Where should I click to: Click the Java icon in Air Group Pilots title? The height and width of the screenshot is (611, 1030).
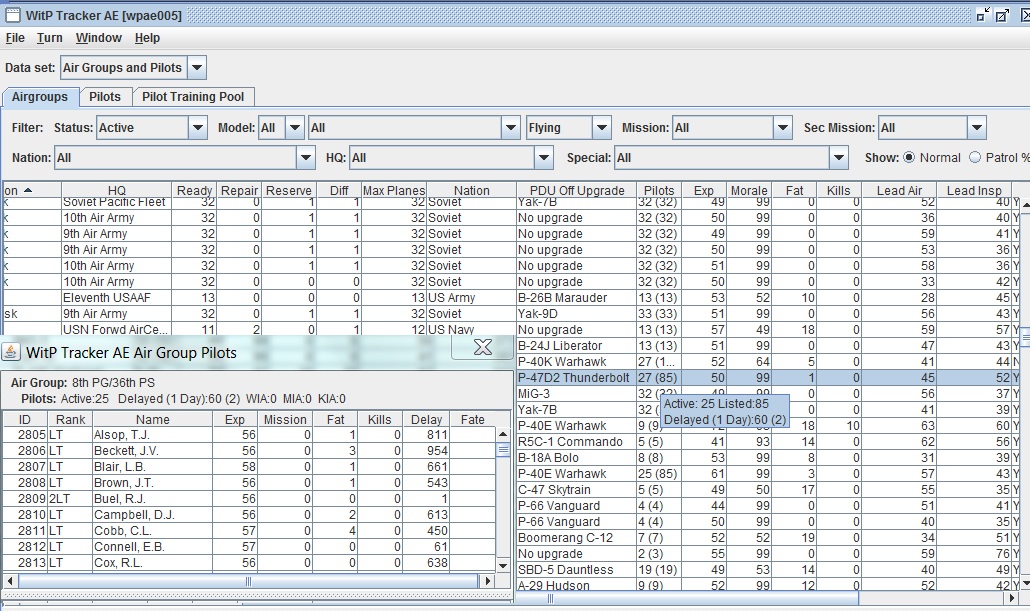(11, 352)
